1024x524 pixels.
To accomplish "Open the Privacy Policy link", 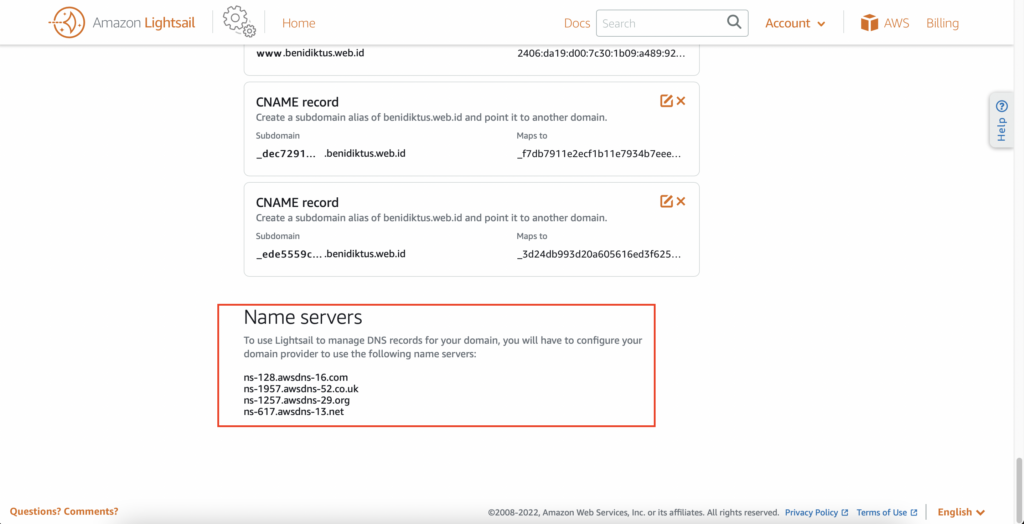I will [816, 512].
